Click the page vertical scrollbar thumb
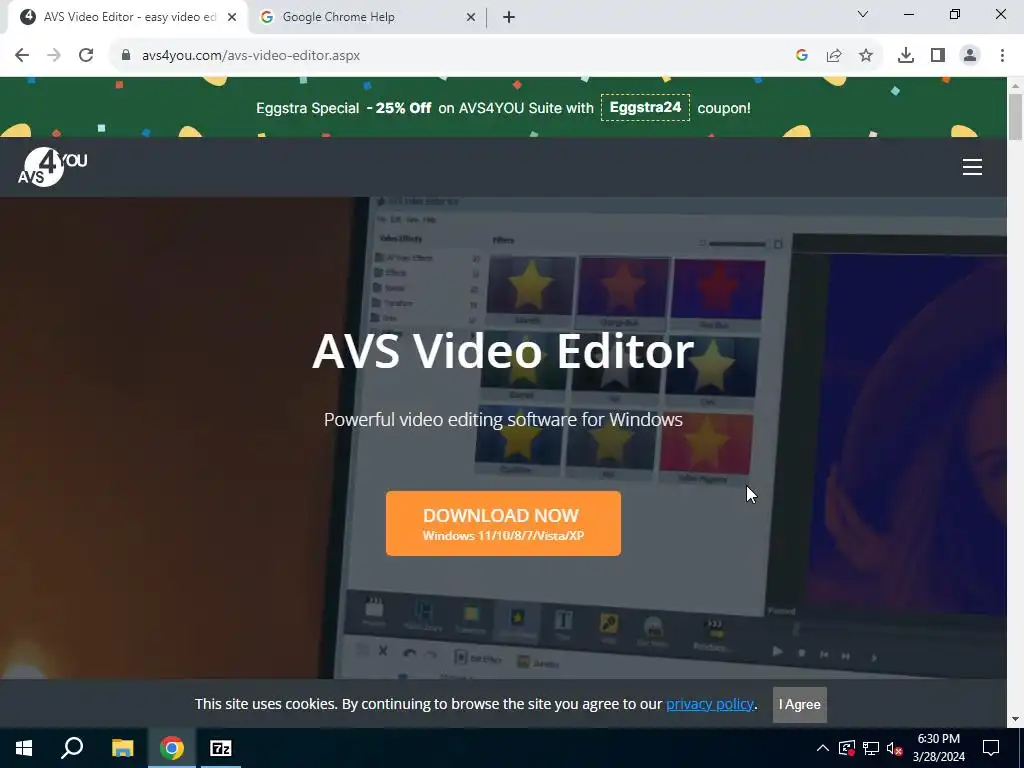 [1016, 118]
